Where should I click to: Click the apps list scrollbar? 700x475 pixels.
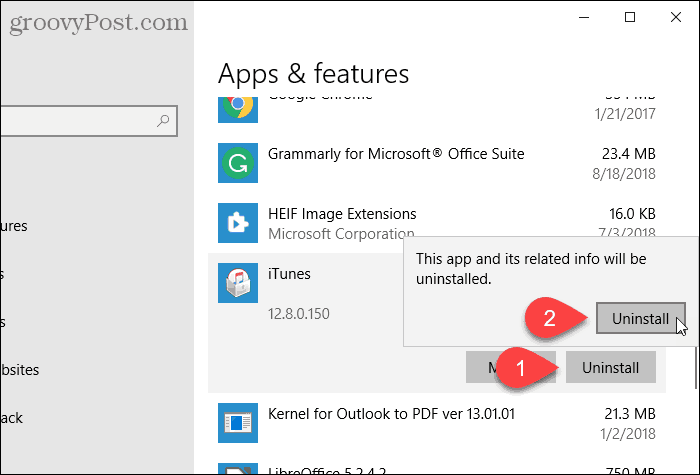697,366
